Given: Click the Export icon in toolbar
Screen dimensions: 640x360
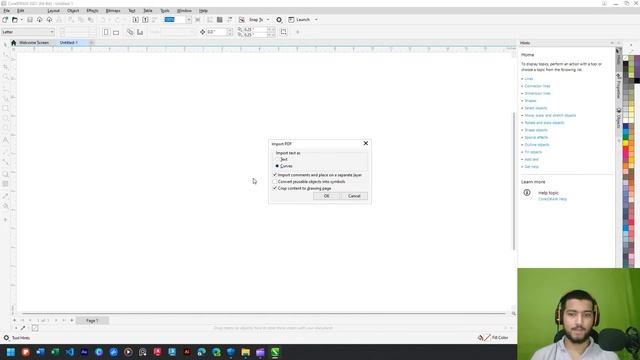Looking at the screenshot, I should click(145, 20).
